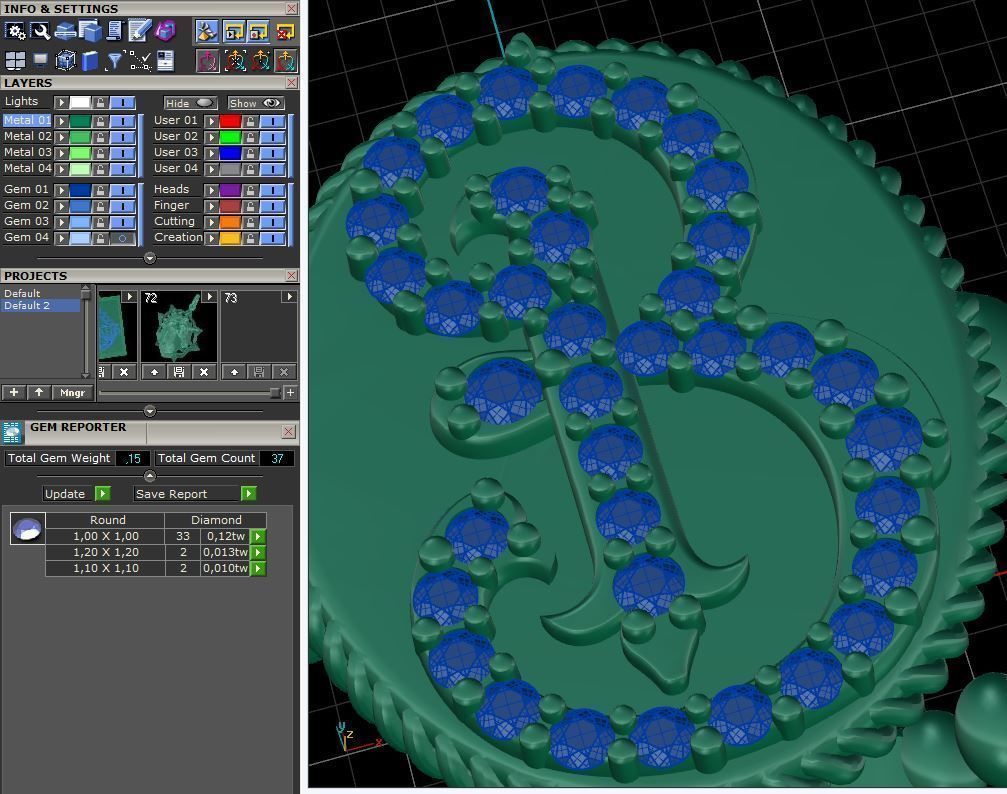
Task: Click the blue book icon
Action: click(91, 60)
